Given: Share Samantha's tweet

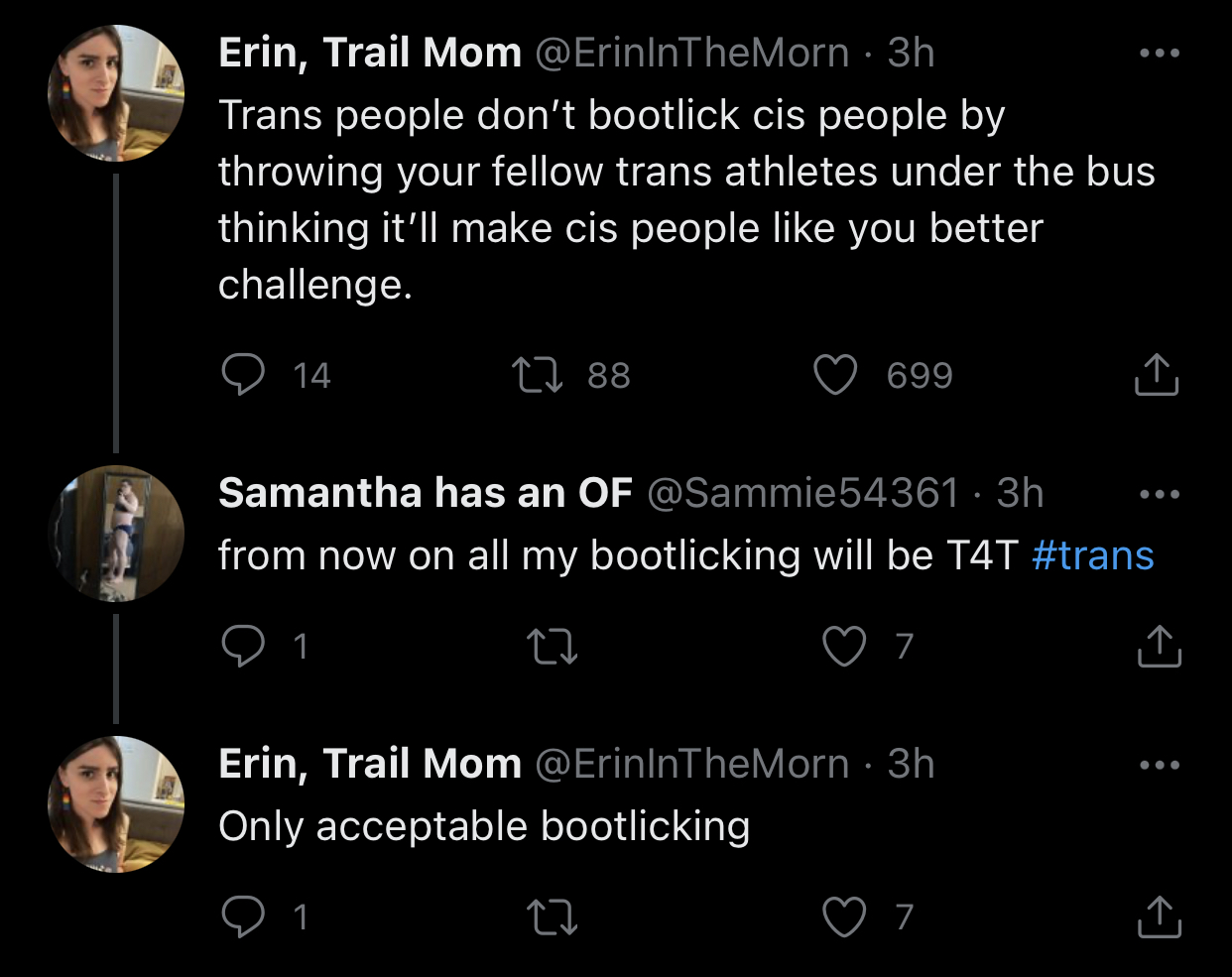Looking at the screenshot, I should coord(1158,646).
